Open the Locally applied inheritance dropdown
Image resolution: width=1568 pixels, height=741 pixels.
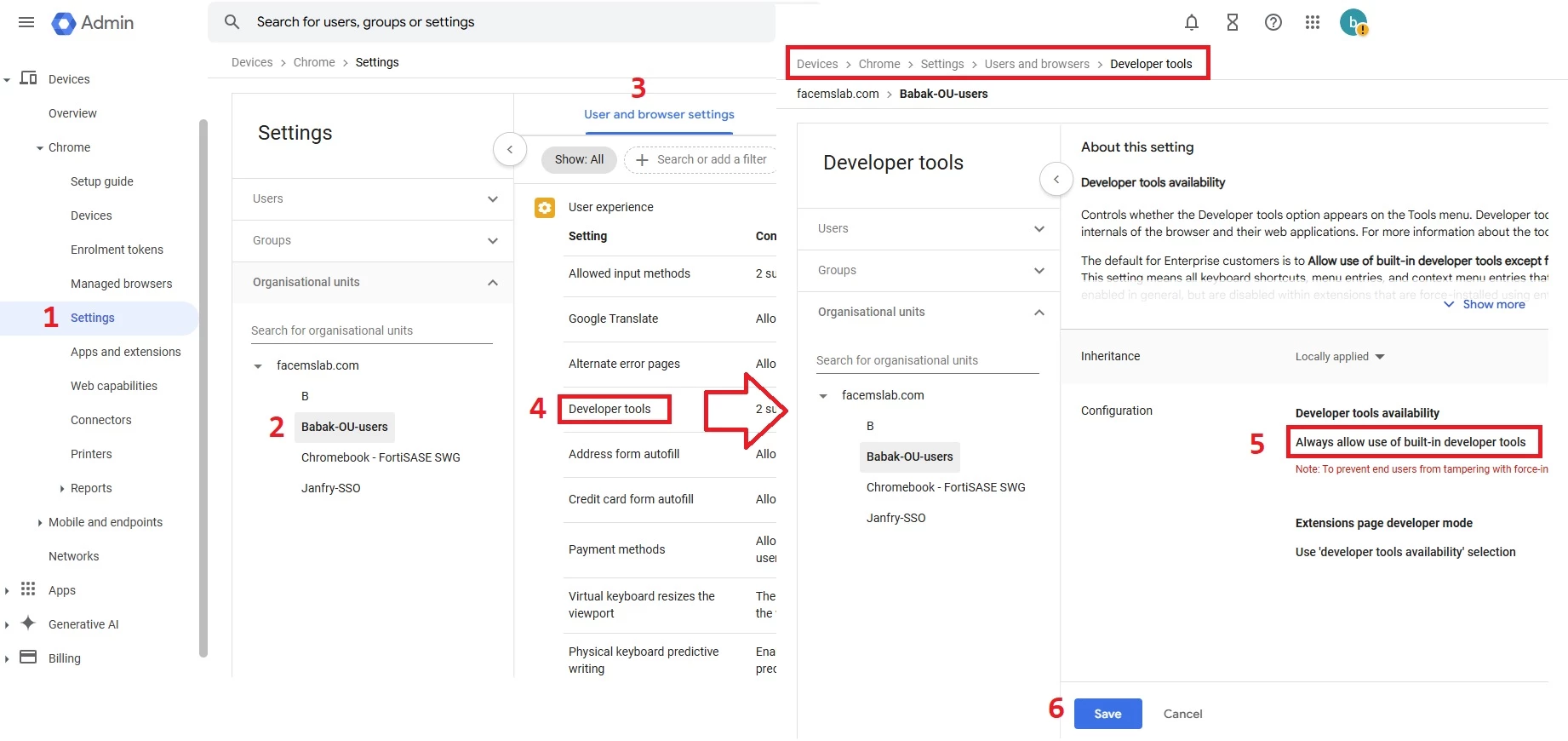point(1340,356)
